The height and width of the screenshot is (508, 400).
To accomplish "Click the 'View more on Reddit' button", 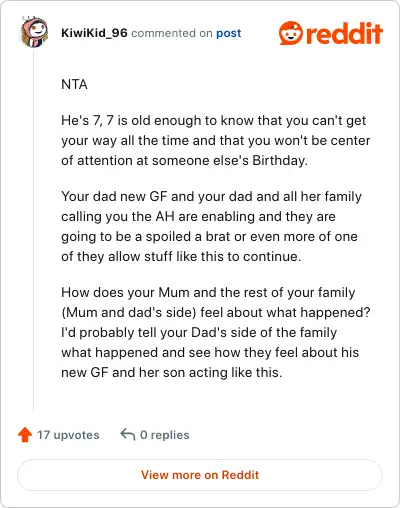I will (200, 475).
